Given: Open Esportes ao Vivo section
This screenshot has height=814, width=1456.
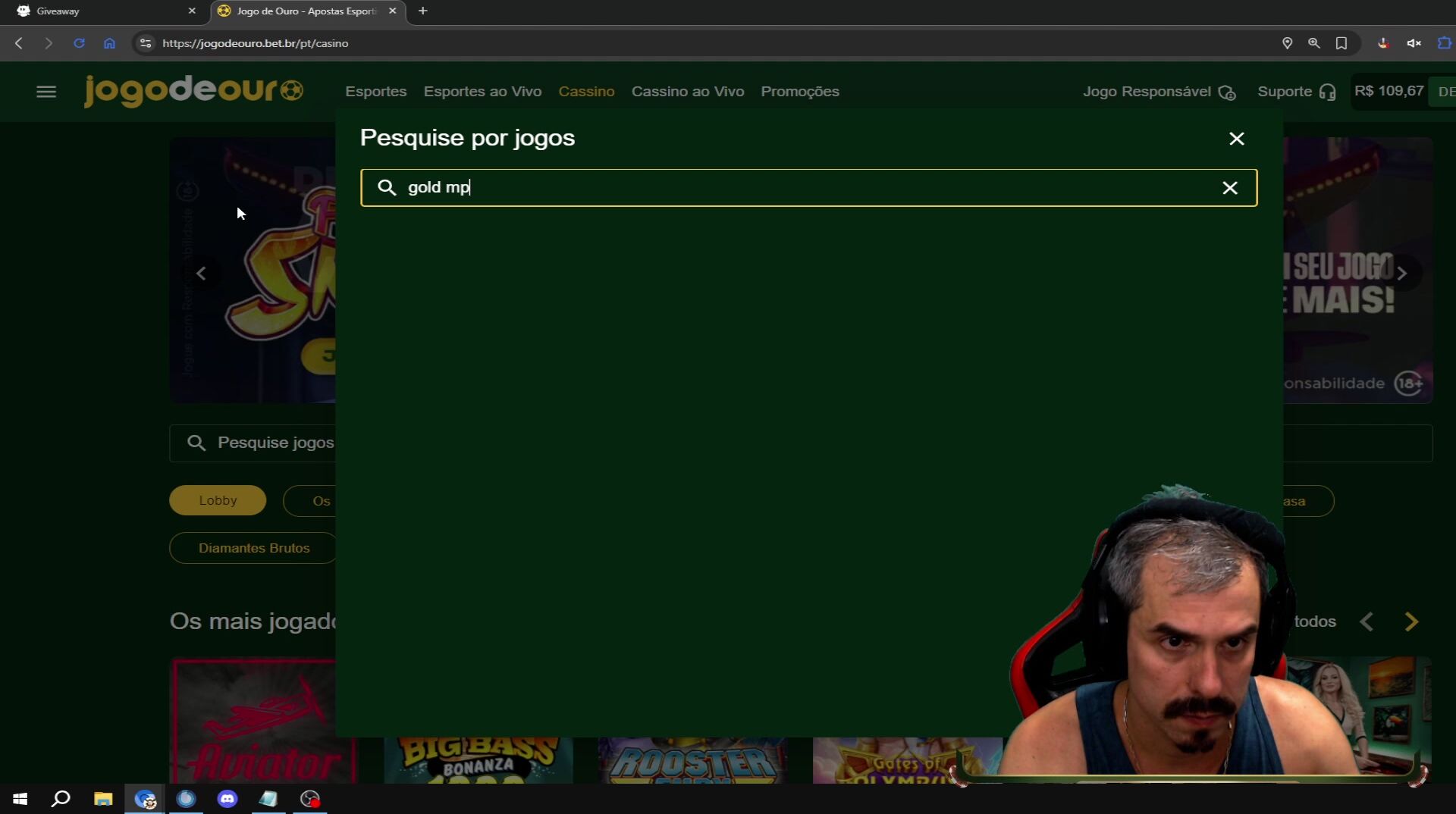Looking at the screenshot, I should pos(482,92).
